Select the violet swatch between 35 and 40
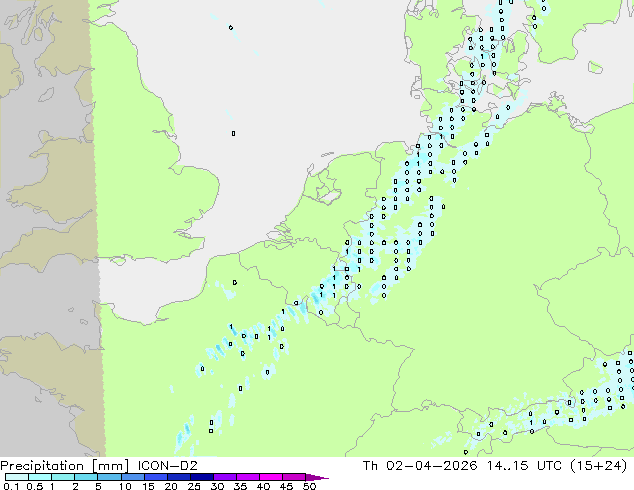This screenshot has height=490, width=634. [x=247, y=477]
